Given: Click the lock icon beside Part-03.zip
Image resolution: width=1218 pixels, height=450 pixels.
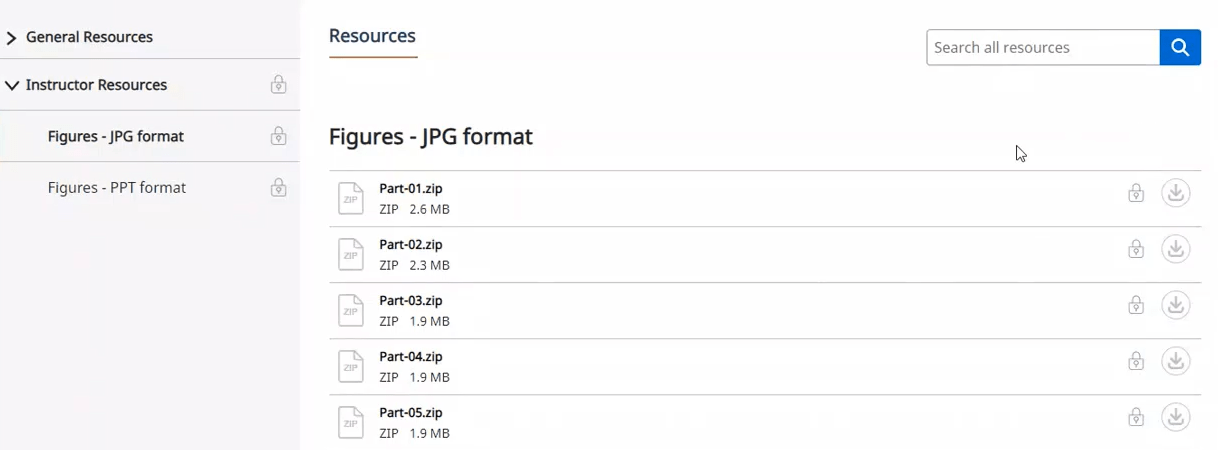Looking at the screenshot, I should (x=1136, y=305).
